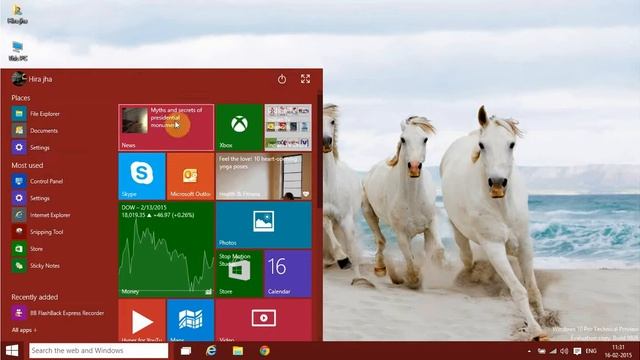Viewport: 640px width, 360px height.
Task: Open the Maps tile
Action: click(191, 320)
